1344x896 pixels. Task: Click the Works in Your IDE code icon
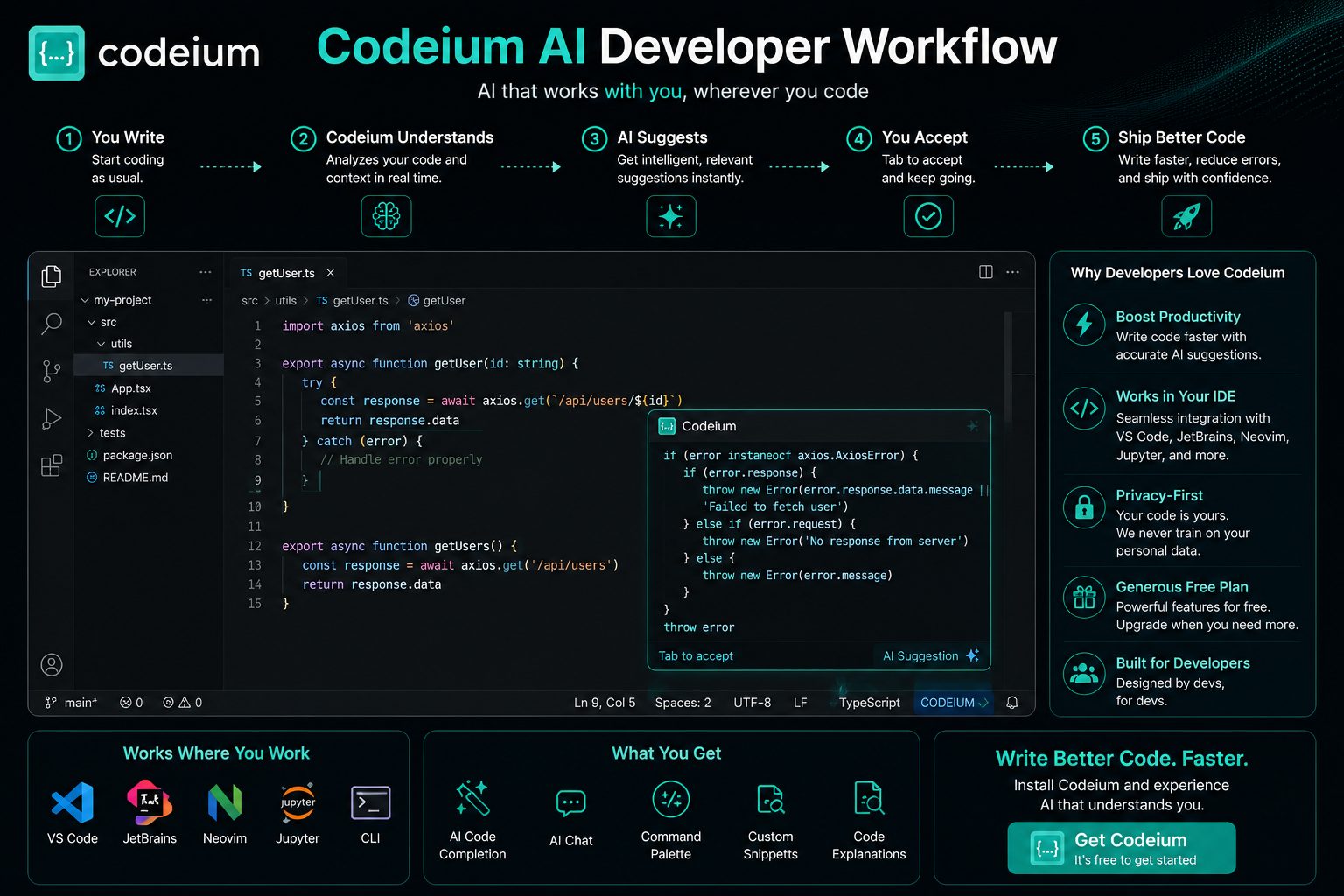coord(1084,408)
